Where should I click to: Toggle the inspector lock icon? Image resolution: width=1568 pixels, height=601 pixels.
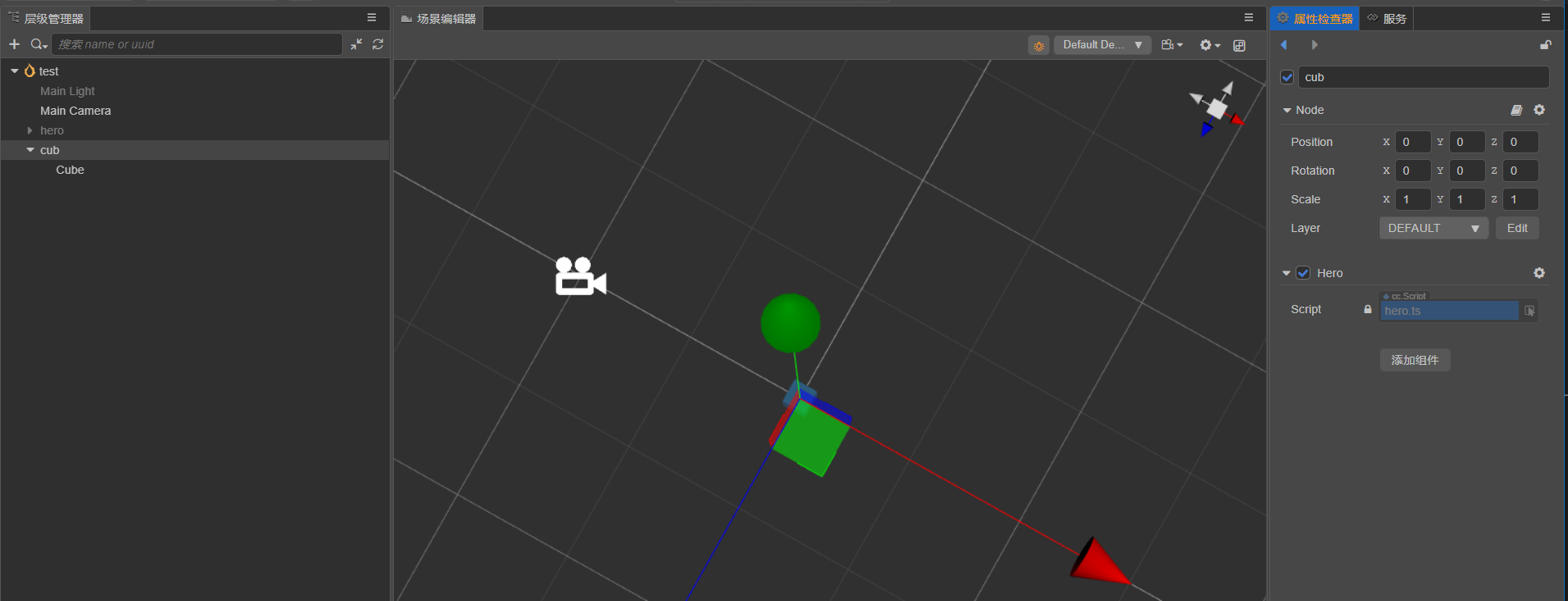[1546, 45]
